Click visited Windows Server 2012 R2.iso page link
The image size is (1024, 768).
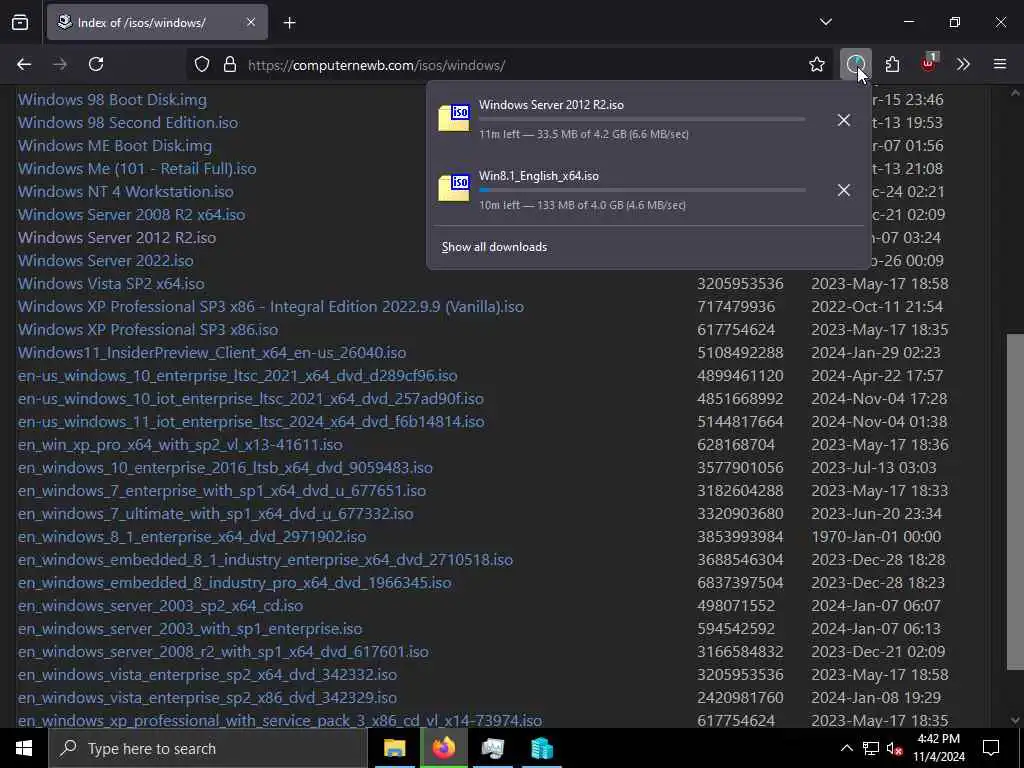point(117,238)
